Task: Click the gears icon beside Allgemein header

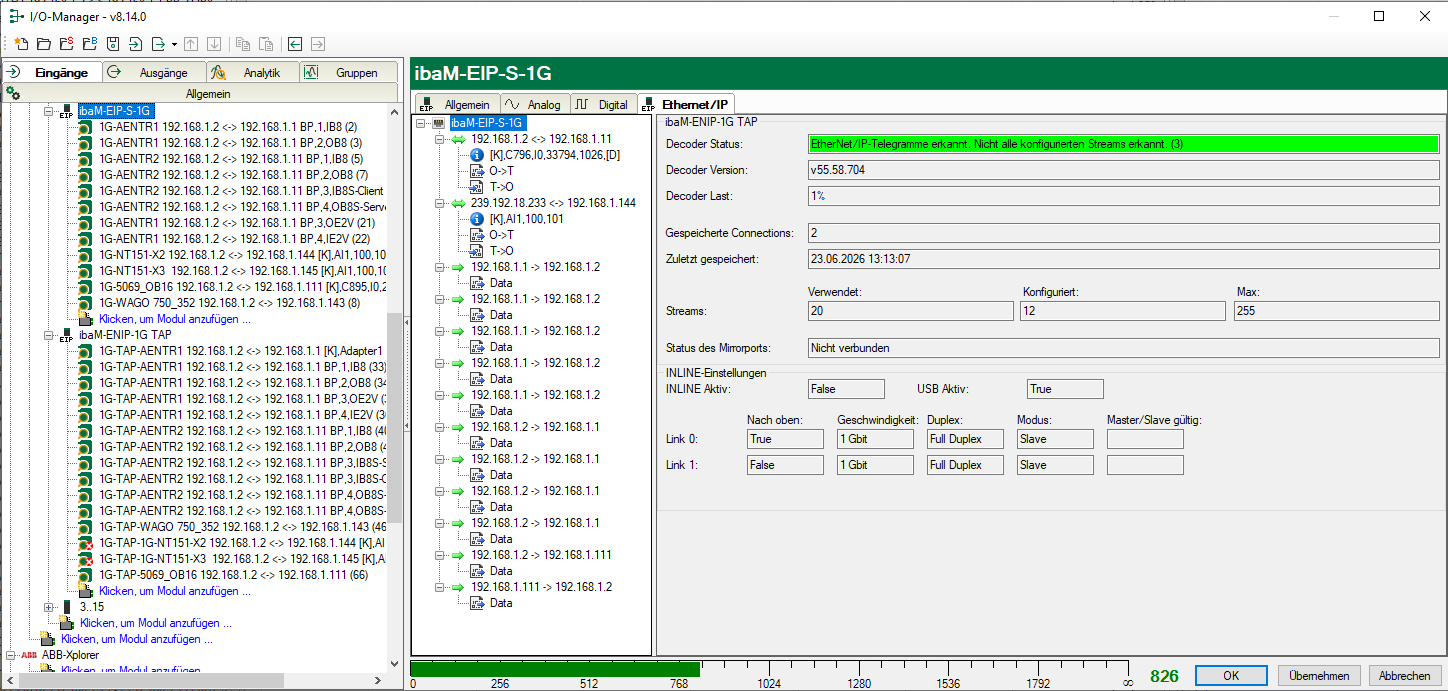Action: tap(13, 93)
